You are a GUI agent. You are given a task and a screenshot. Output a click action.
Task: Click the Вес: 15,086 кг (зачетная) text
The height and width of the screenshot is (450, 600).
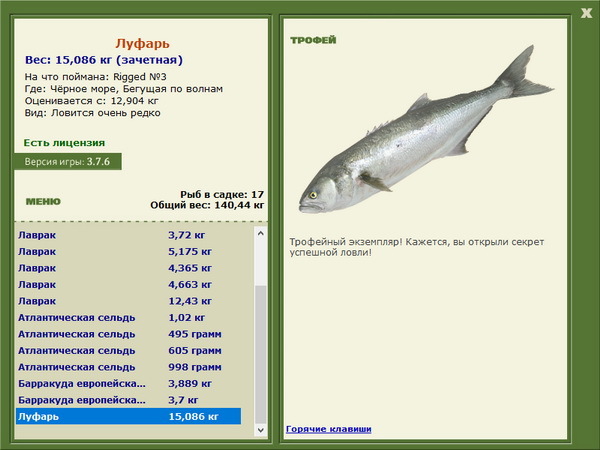[104, 60]
